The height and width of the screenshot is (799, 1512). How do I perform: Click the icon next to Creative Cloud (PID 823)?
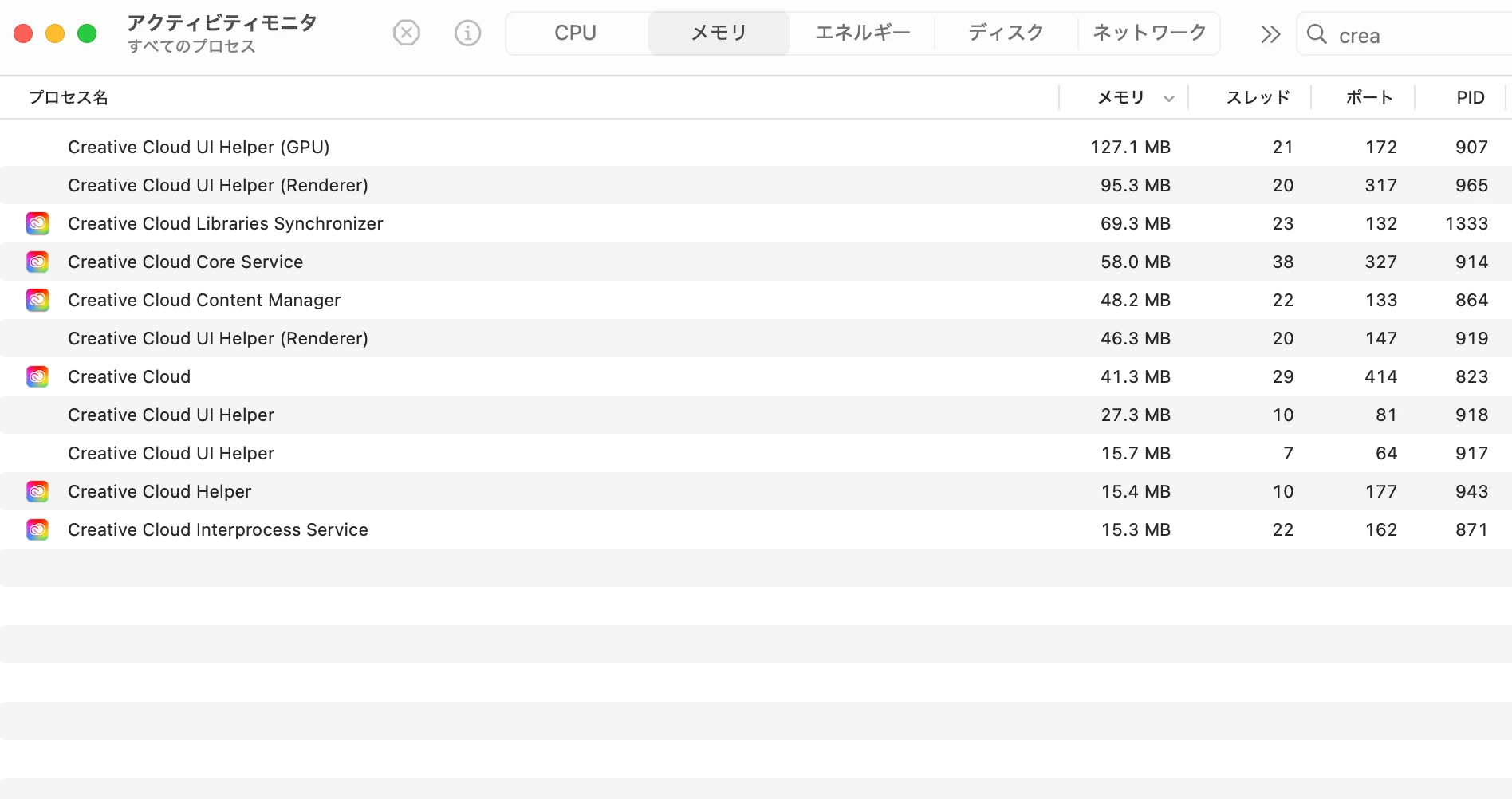pyautogui.click(x=37, y=376)
